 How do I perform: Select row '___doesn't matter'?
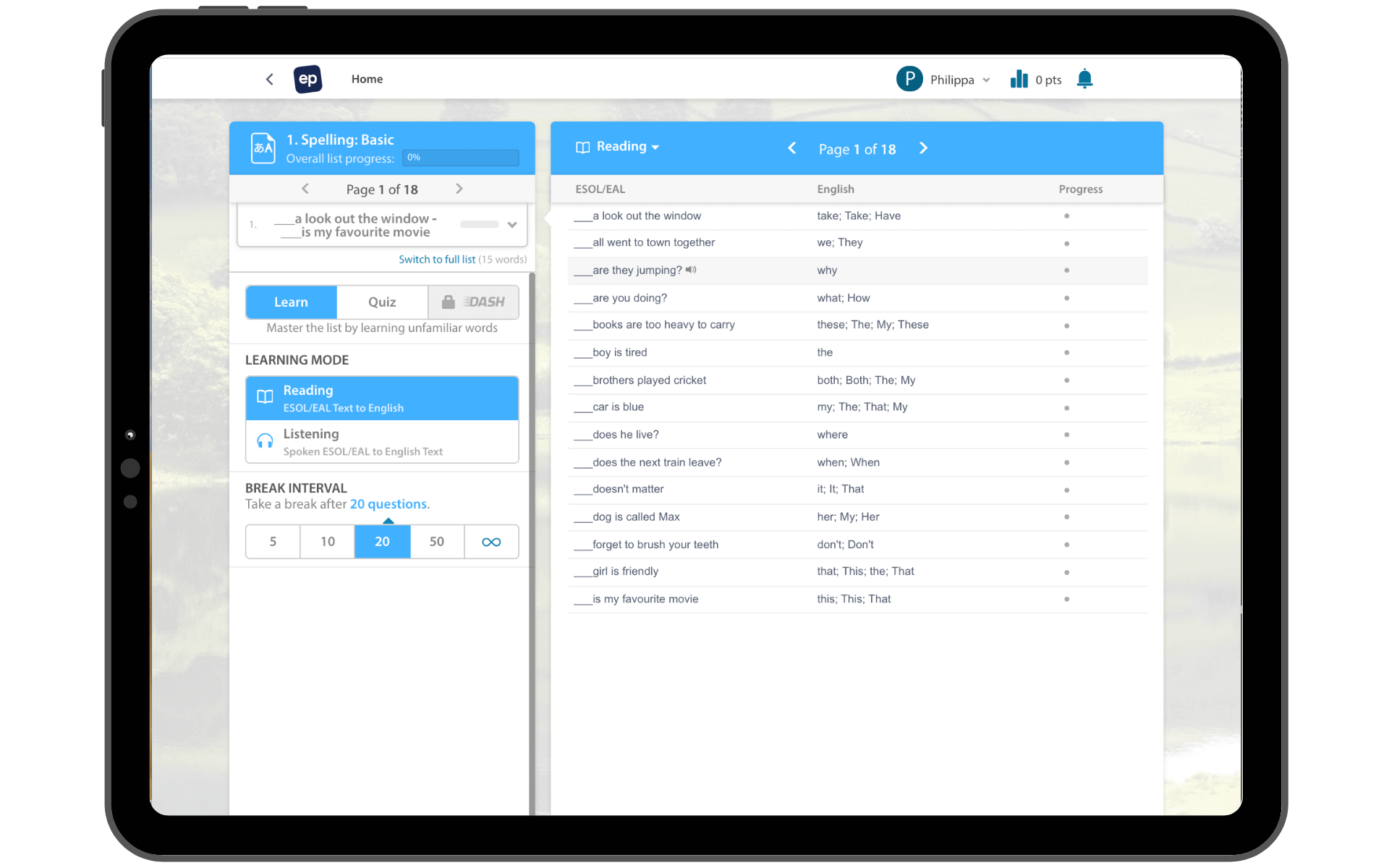858,490
